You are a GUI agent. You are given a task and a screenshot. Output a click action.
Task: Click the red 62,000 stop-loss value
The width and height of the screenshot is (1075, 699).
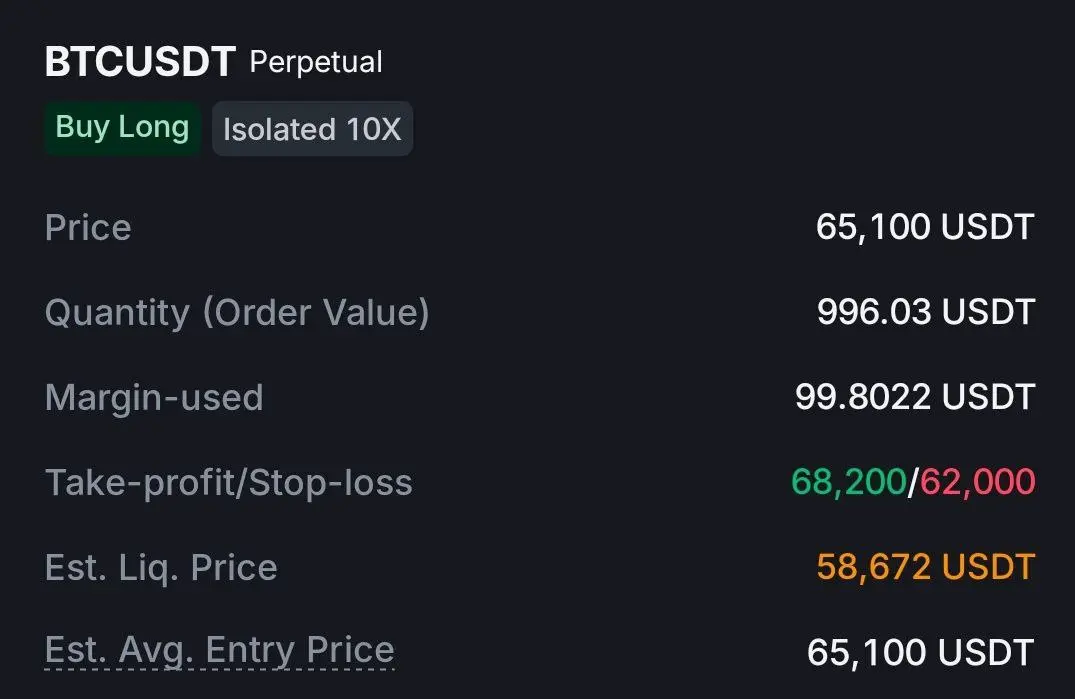click(978, 482)
